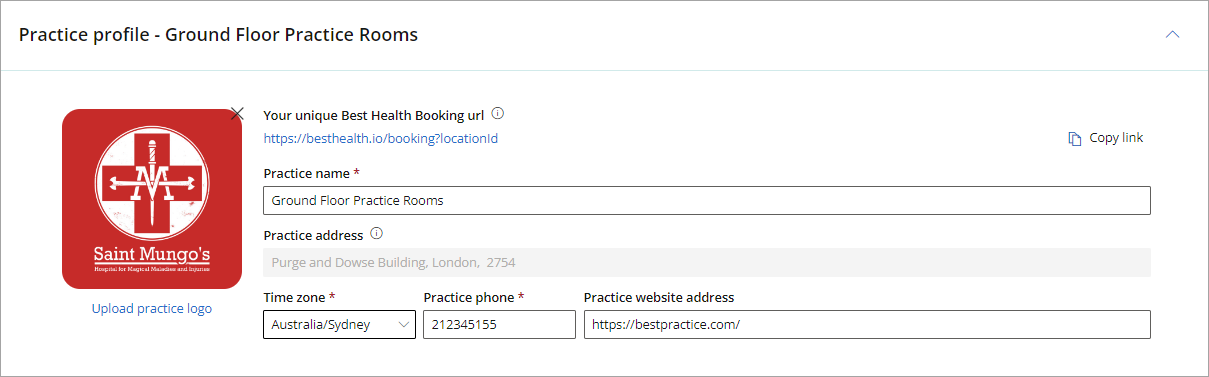Remove the practice logo with the X icon

click(237, 114)
